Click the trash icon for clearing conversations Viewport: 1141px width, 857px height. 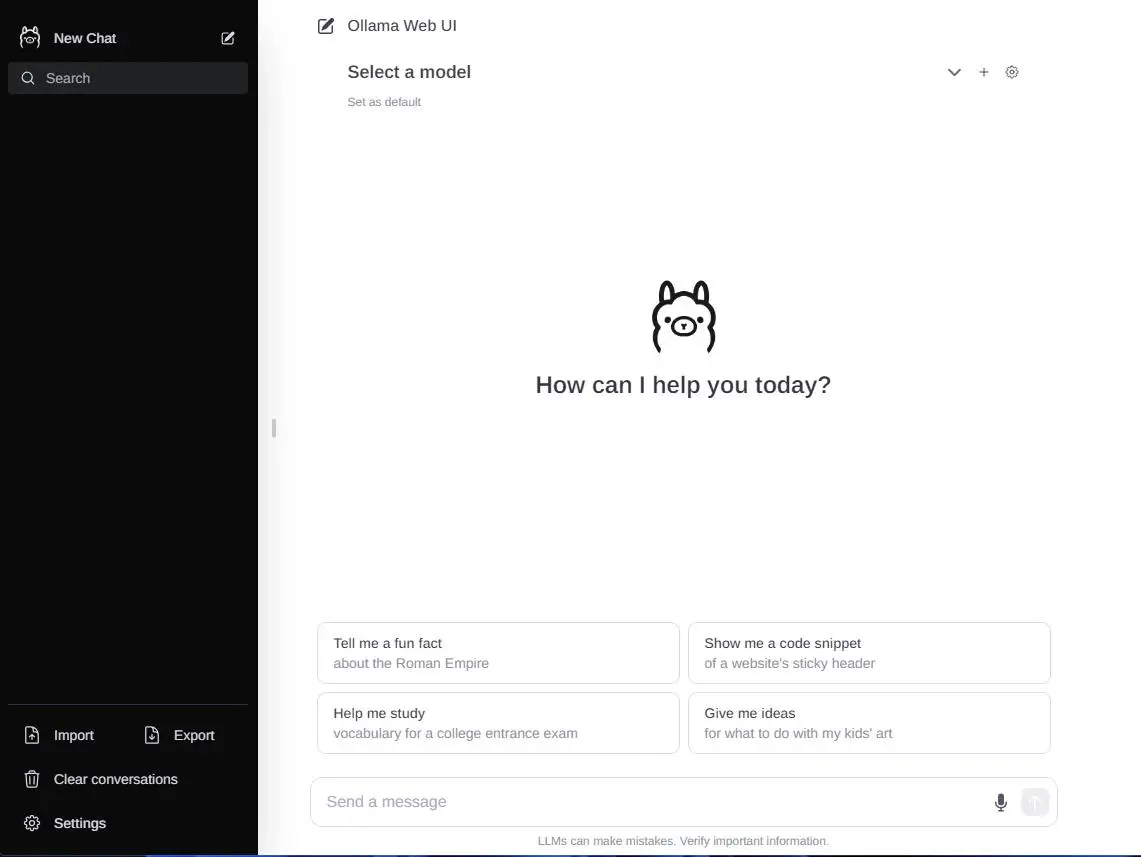click(x=32, y=779)
